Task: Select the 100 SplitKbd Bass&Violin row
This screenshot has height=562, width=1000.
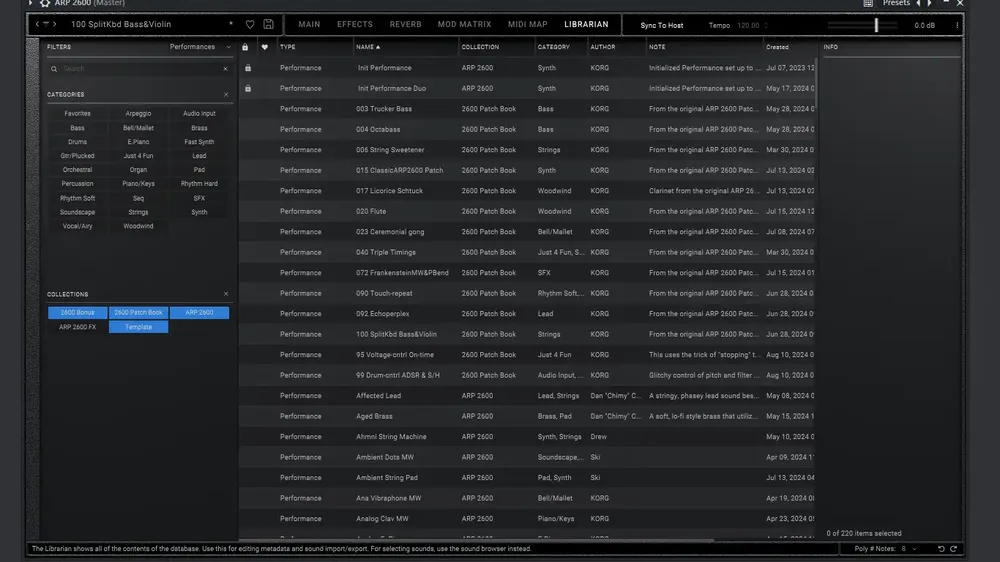Action: pos(528,334)
